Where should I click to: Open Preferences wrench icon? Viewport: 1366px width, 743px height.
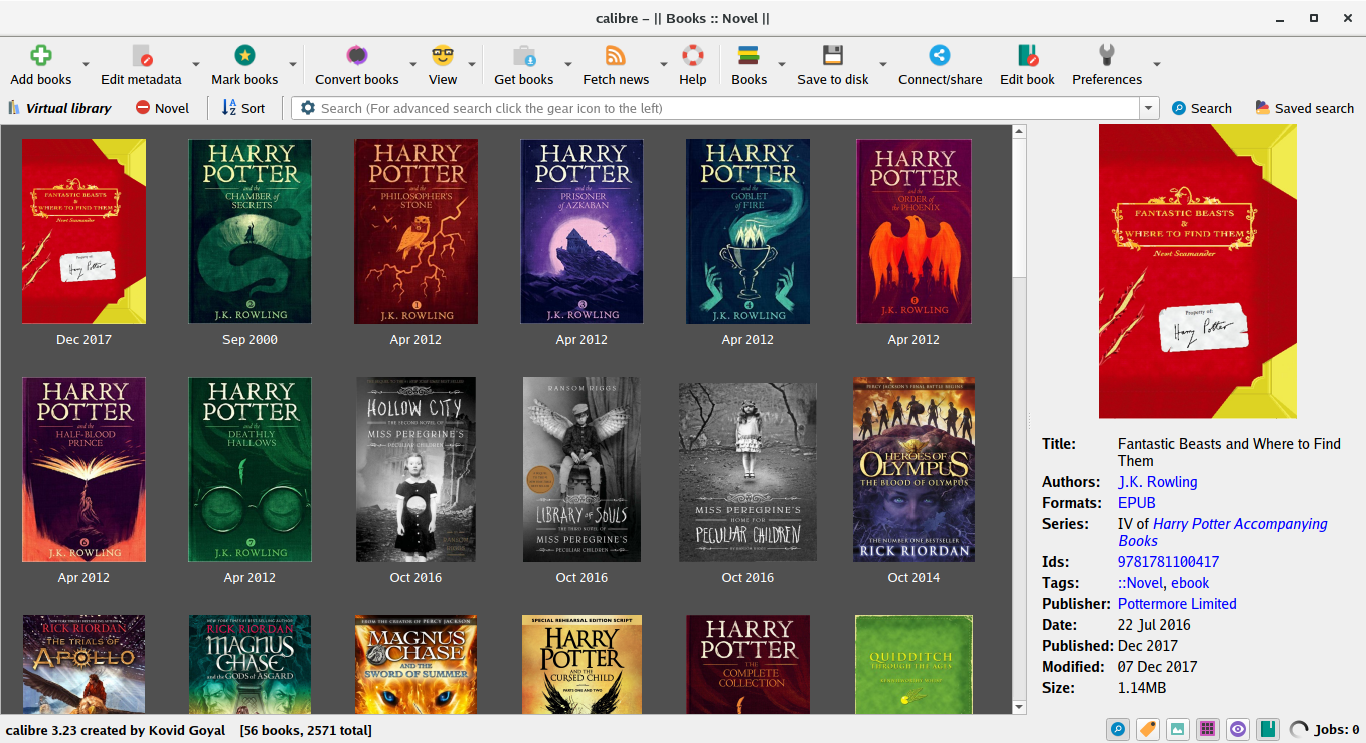pyautogui.click(x=1107, y=56)
